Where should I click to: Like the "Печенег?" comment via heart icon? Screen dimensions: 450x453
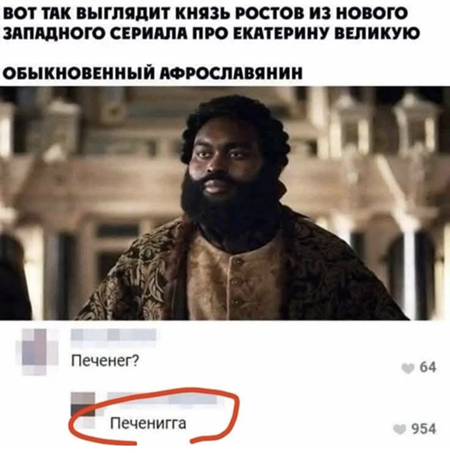point(408,368)
